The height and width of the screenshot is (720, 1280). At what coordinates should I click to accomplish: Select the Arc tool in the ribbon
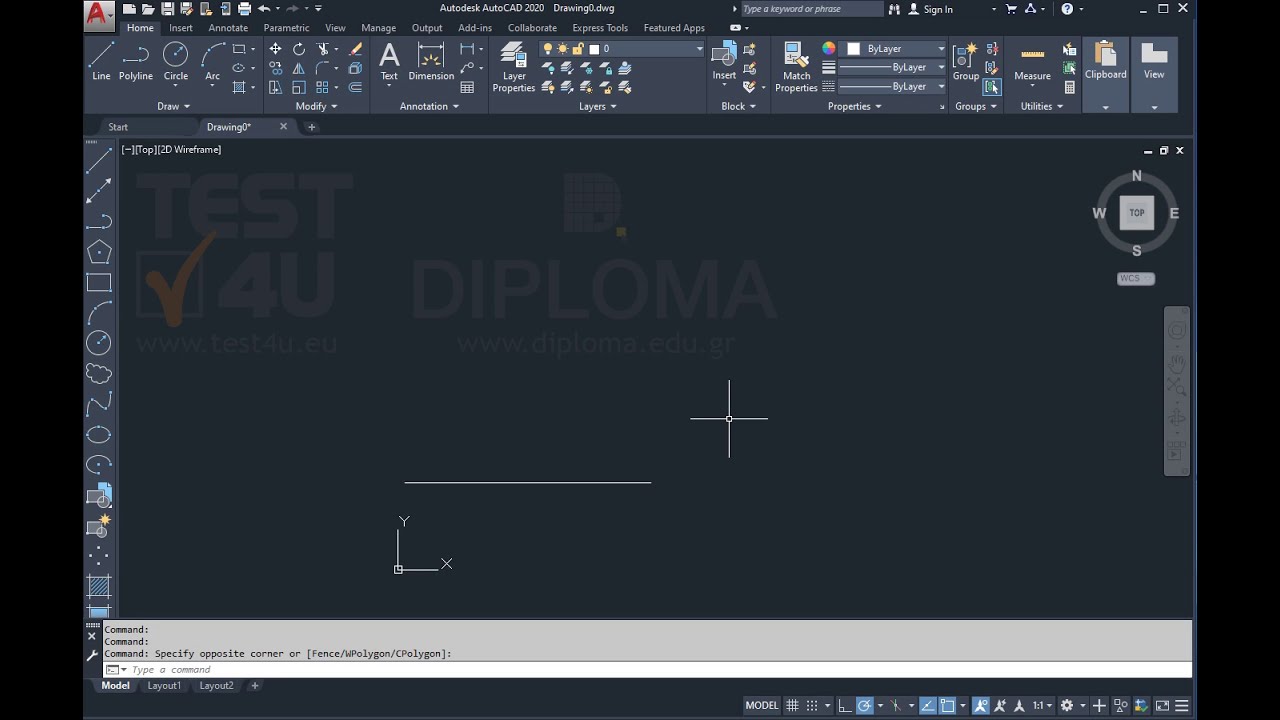[x=212, y=61]
